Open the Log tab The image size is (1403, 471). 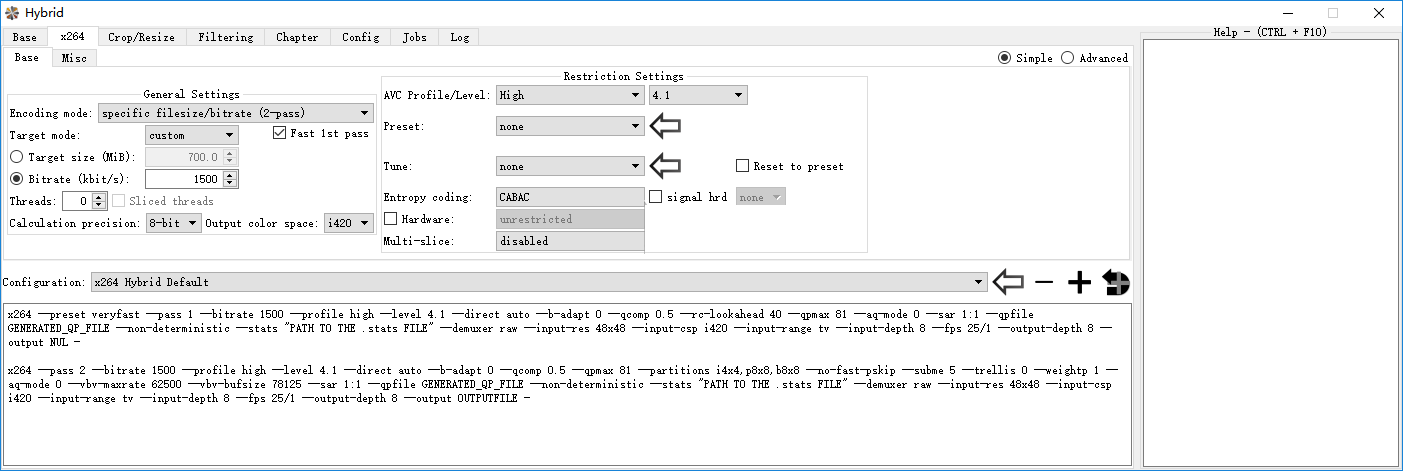click(459, 37)
